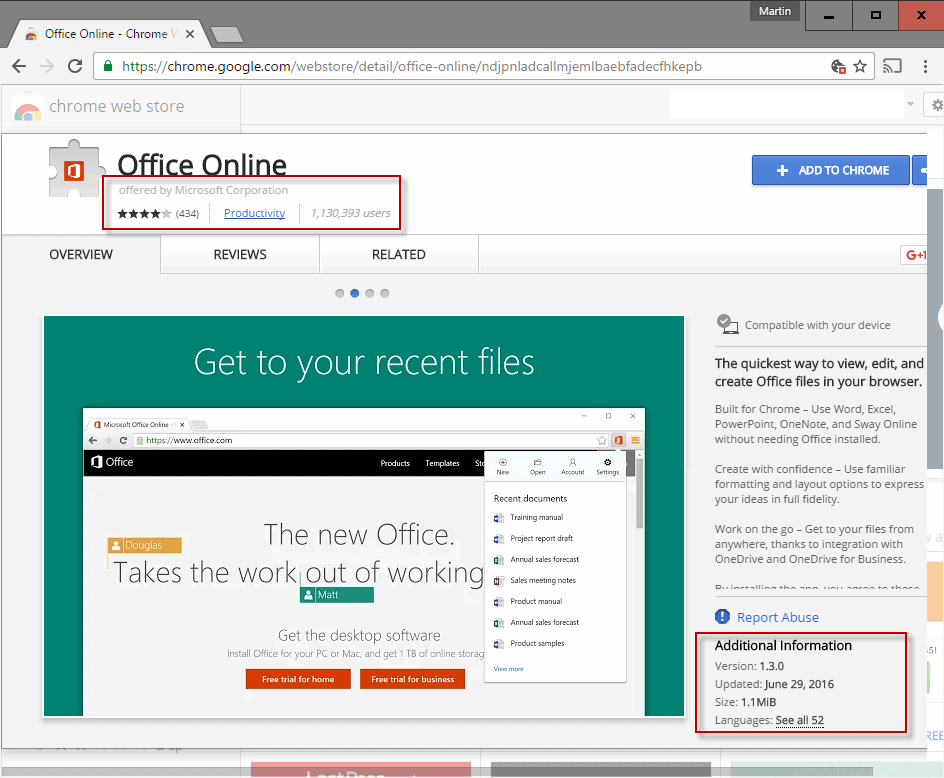Screen dimensions: 944x778
Task: Click the Office Online app icon in the address bar screenshot
Action: tap(617, 440)
